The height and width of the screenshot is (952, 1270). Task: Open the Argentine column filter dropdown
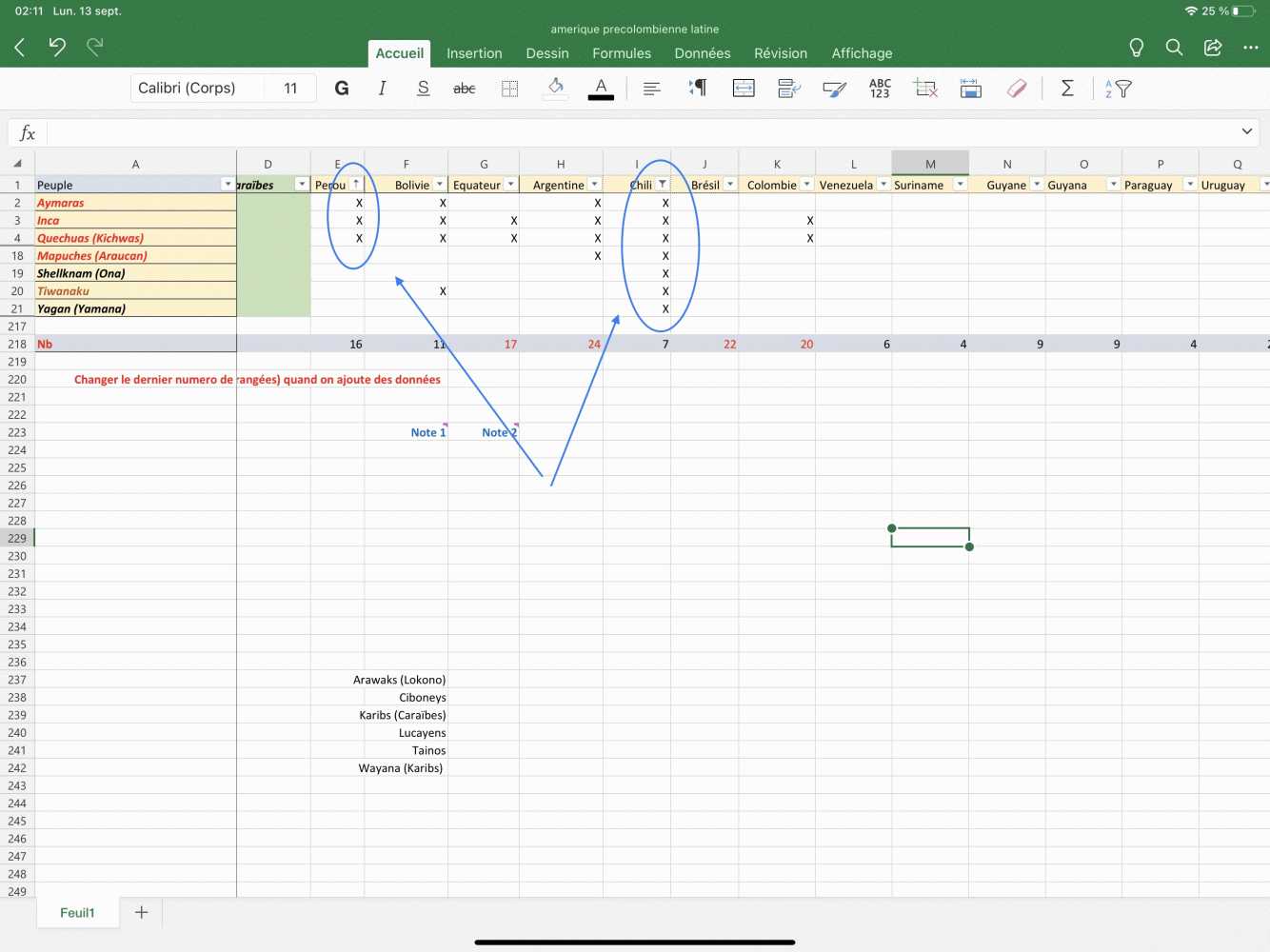click(x=595, y=185)
